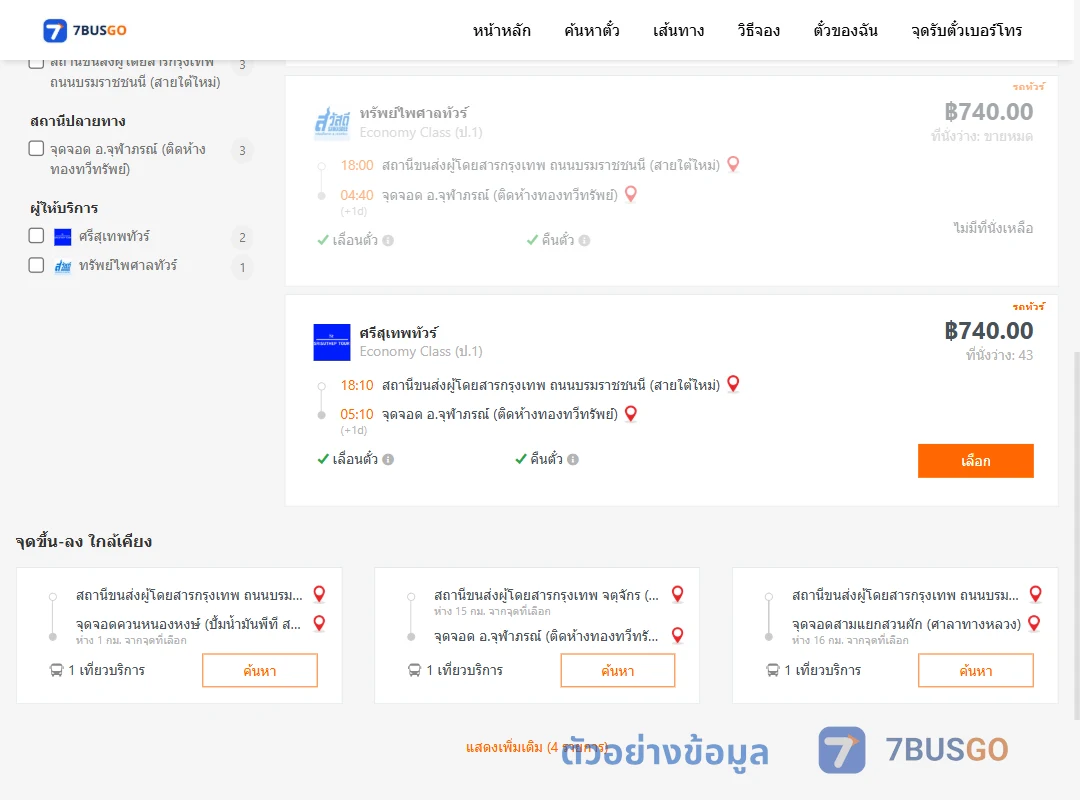Click the 18:10 departure time
The width and height of the screenshot is (1080, 800).
pos(357,385)
